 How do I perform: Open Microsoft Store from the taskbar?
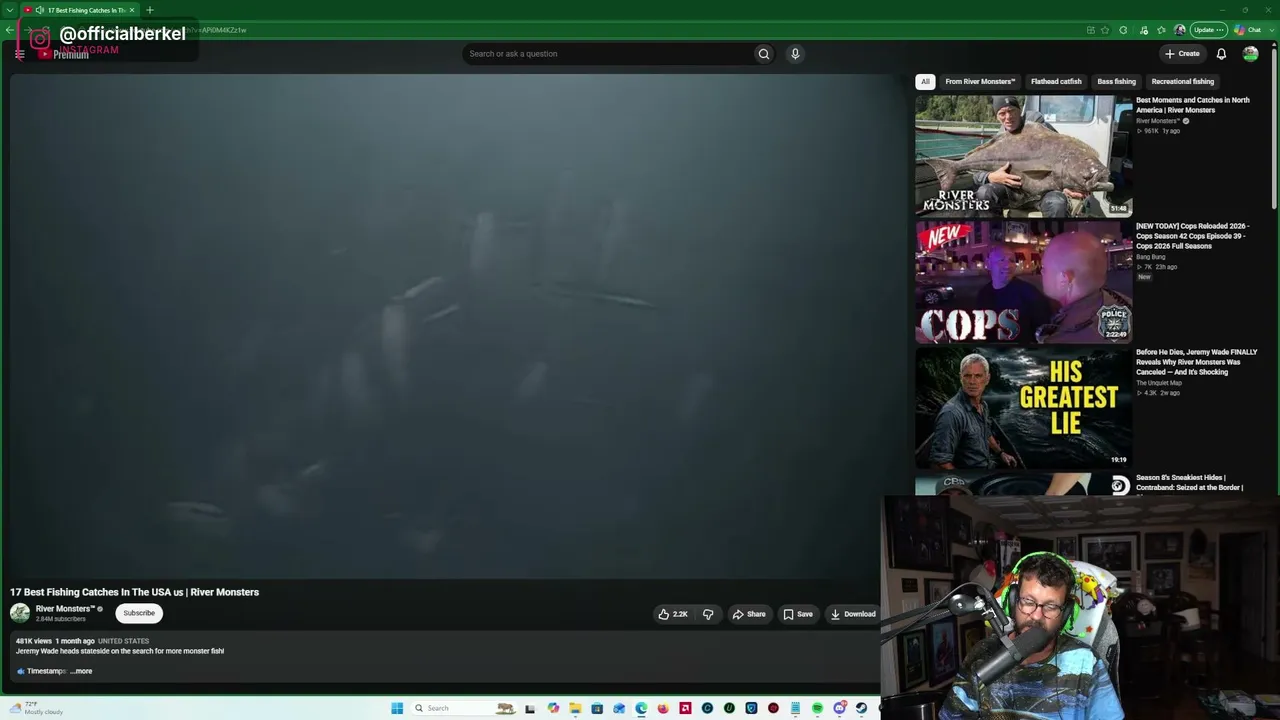(597, 708)
